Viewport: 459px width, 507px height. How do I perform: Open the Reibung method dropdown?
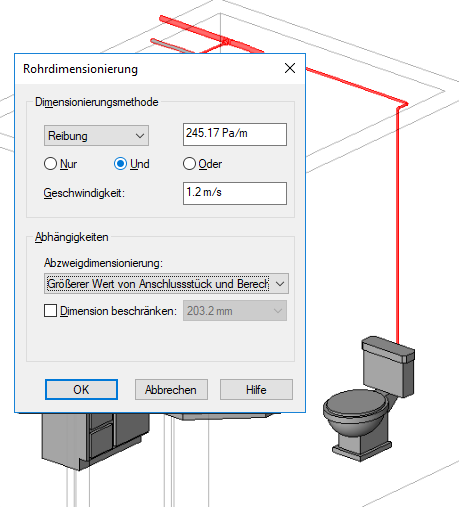(96, 136)
